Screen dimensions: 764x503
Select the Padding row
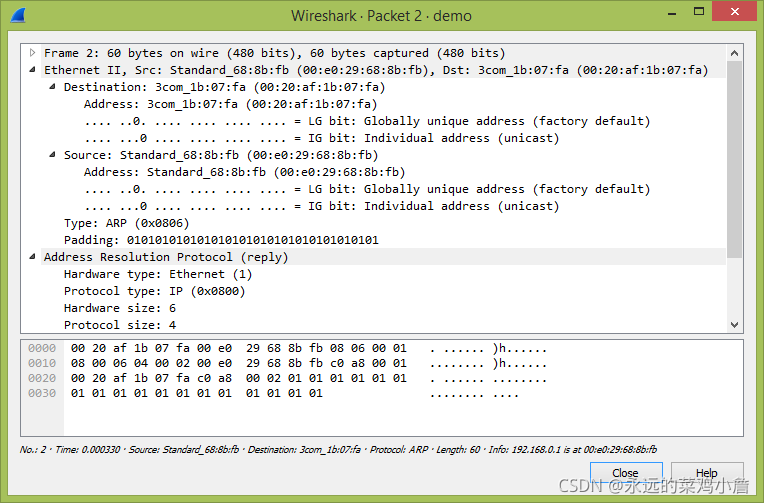pos(221,240)
